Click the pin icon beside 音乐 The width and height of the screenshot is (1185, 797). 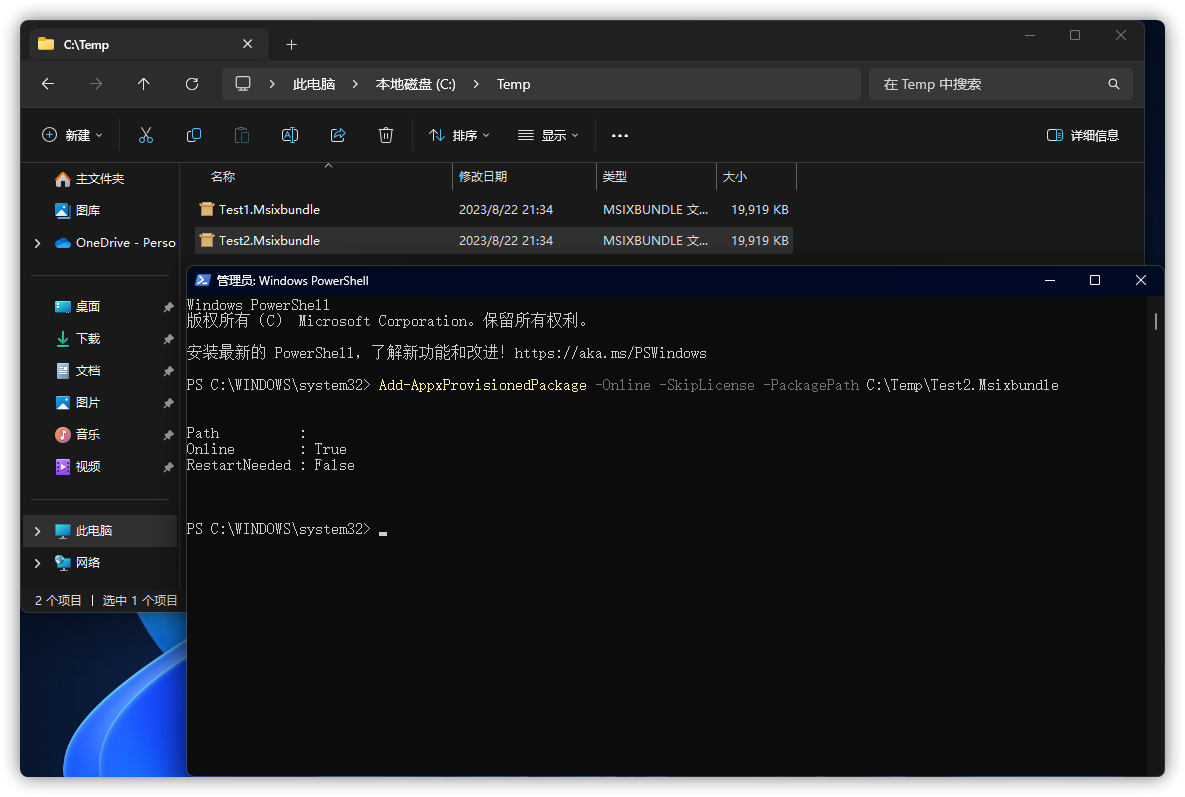[x=168, y=435]
